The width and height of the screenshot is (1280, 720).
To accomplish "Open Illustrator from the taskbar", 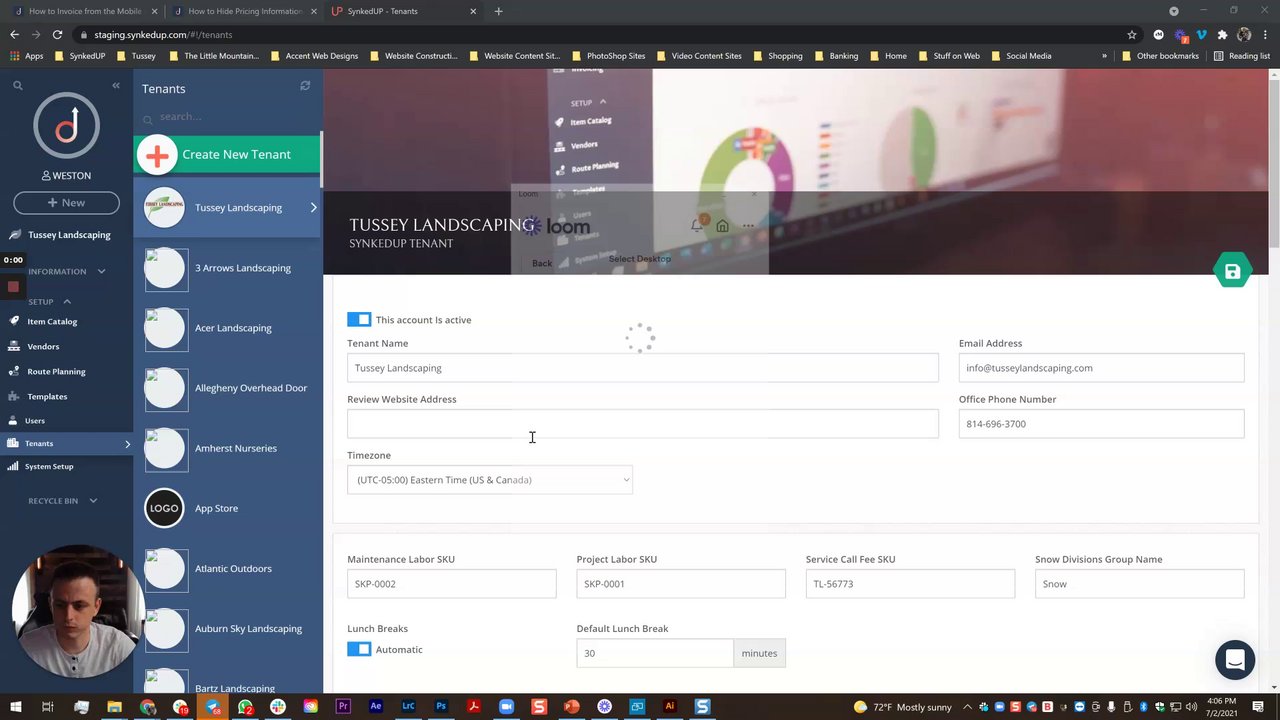I will click(x=670, y=706).
